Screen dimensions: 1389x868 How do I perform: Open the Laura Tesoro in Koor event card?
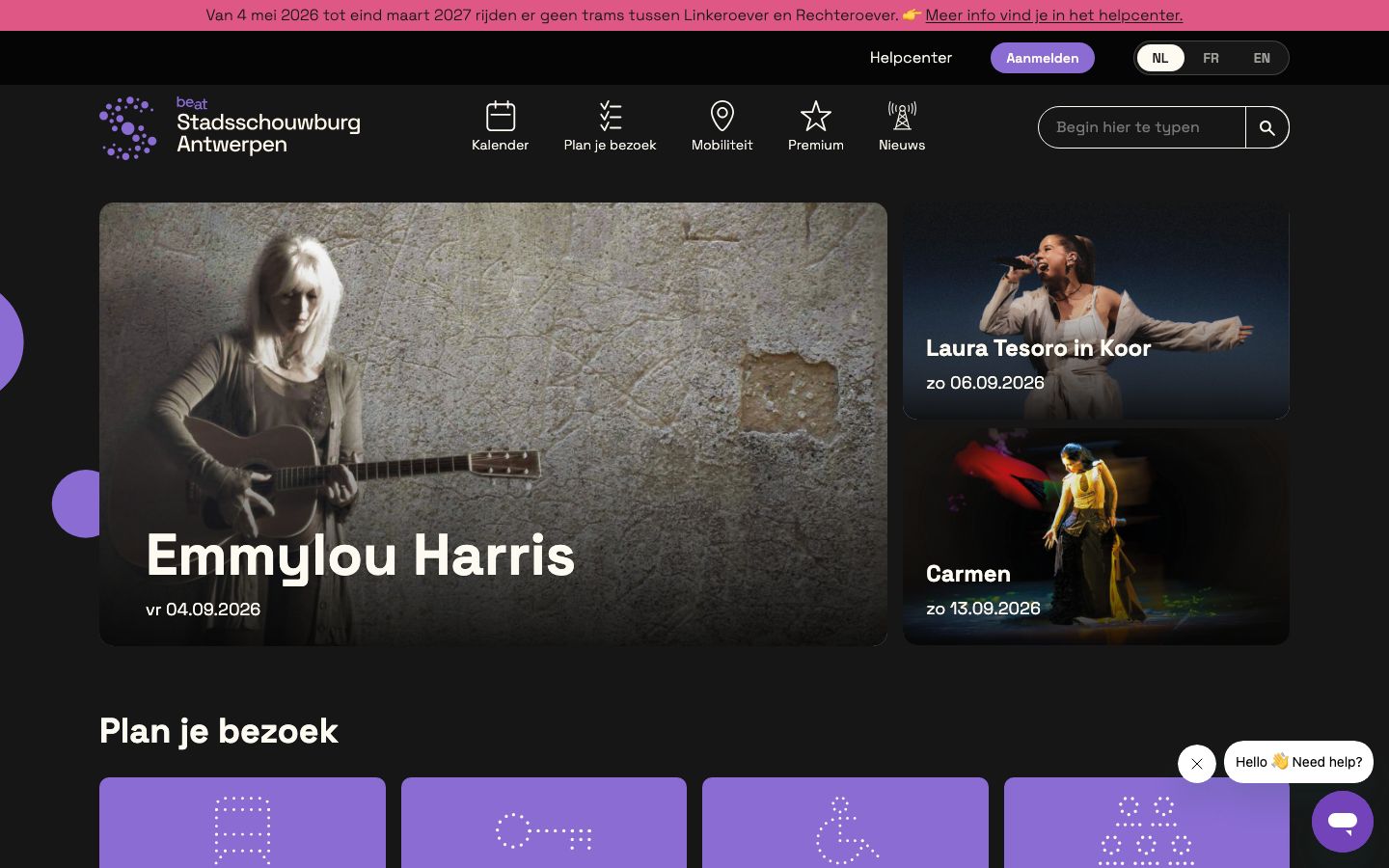1096,312
